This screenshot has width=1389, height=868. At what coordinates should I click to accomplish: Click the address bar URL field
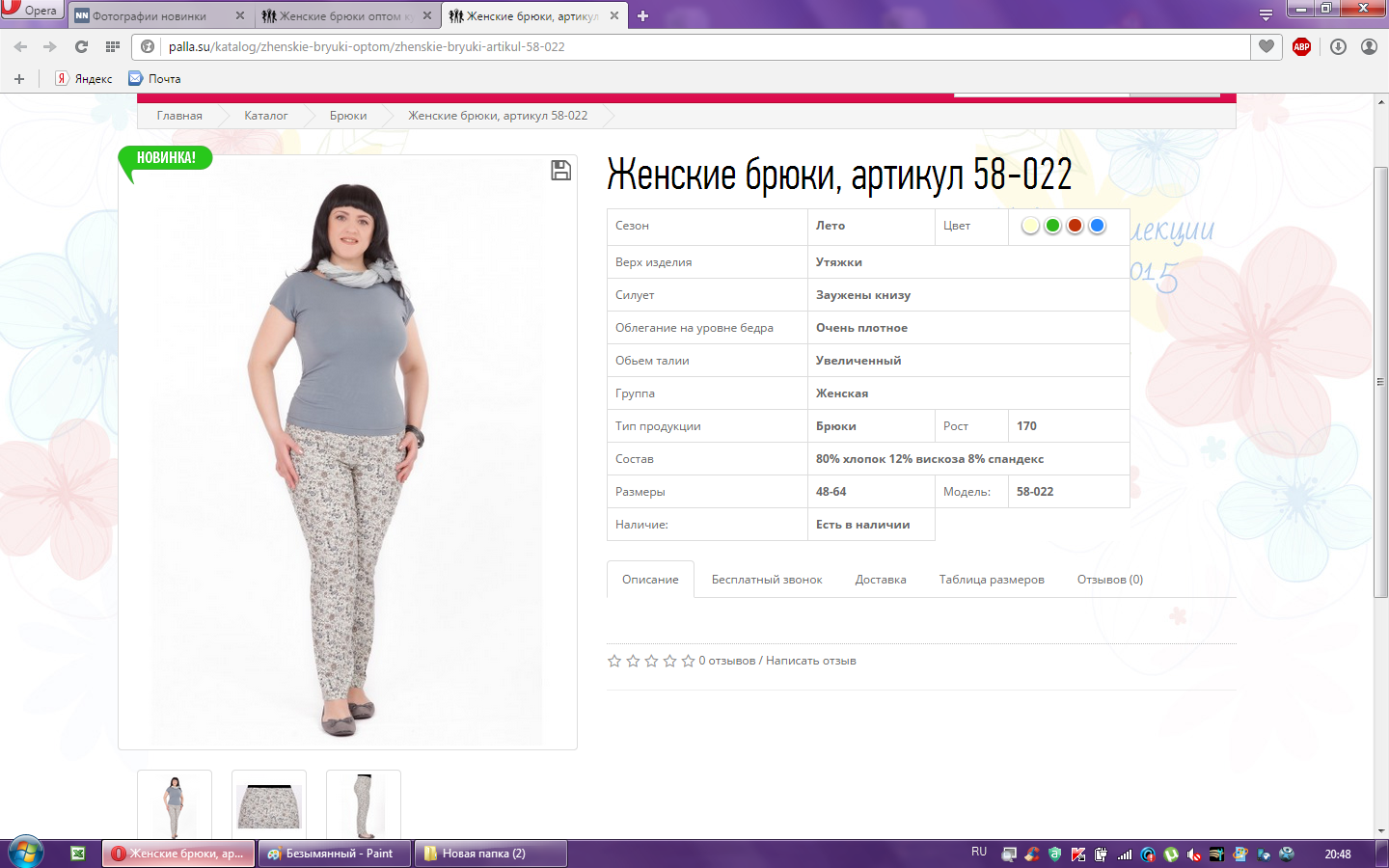[691, 46]
